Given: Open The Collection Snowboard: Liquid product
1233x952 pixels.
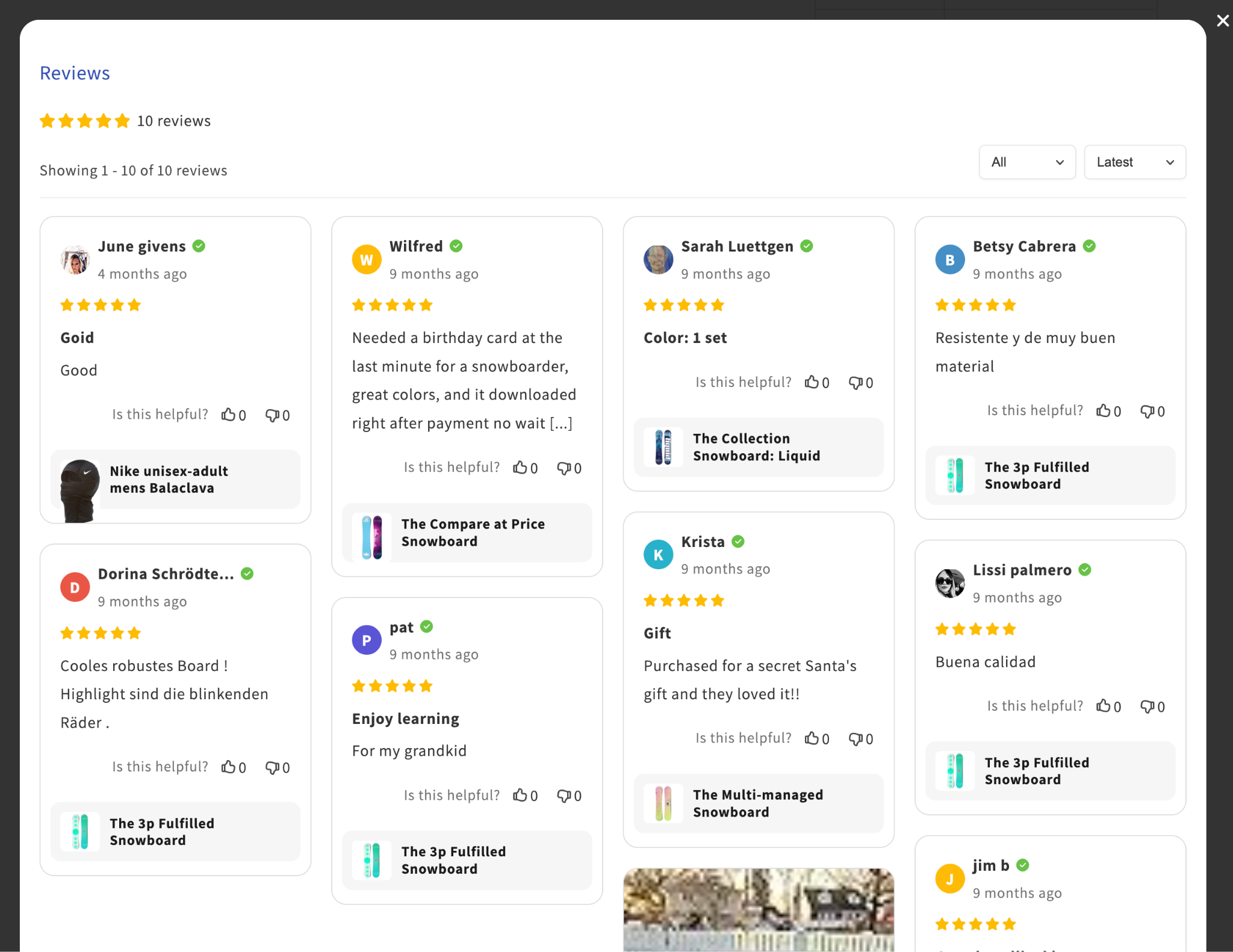Looking at the screenshot, I should click(x=758, y=447).
